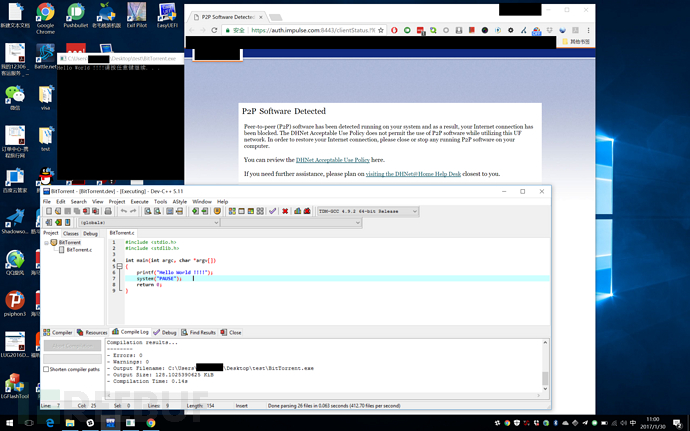Viewport: 690px width, 431px height.
Task: Click the Undo arrow in Dev-C++ toolbar
Action: [124, 211]
